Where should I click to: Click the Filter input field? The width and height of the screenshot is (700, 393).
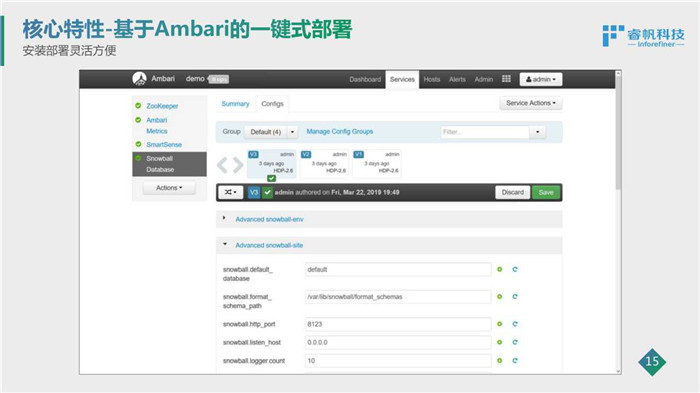click(x=485, y=132)
